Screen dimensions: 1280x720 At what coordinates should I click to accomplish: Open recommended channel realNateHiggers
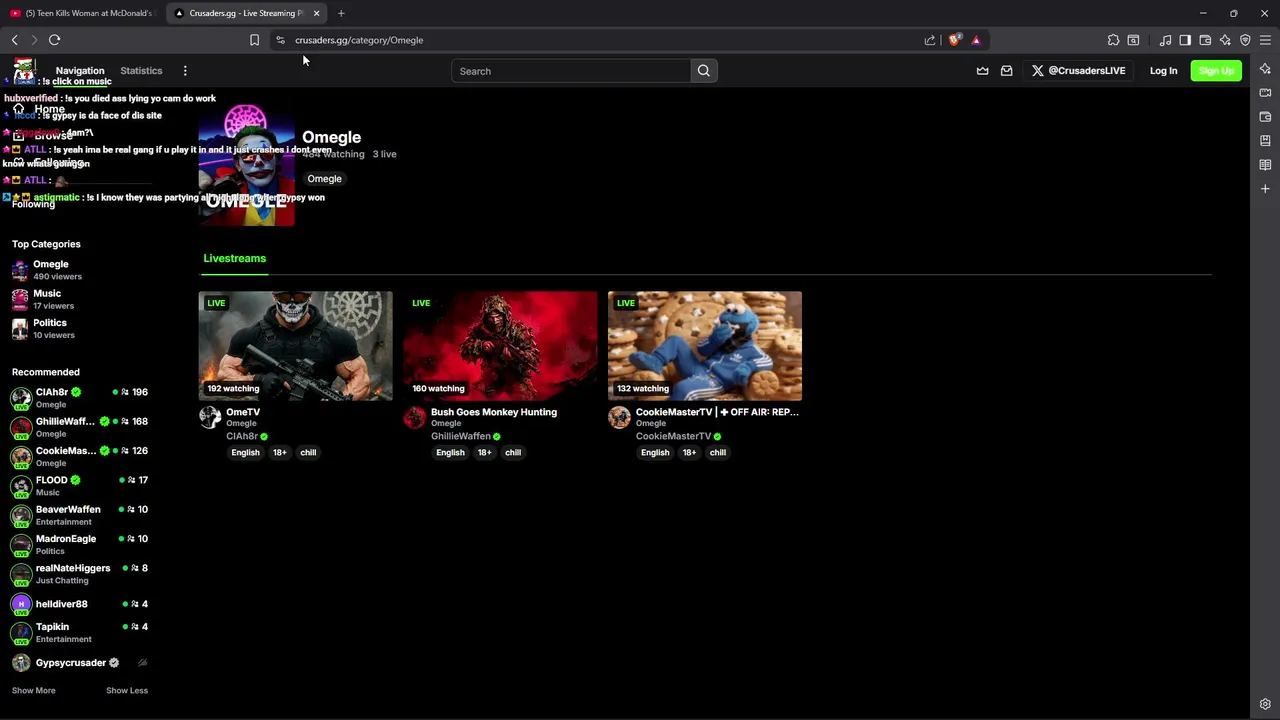click(x=80, y=574)
